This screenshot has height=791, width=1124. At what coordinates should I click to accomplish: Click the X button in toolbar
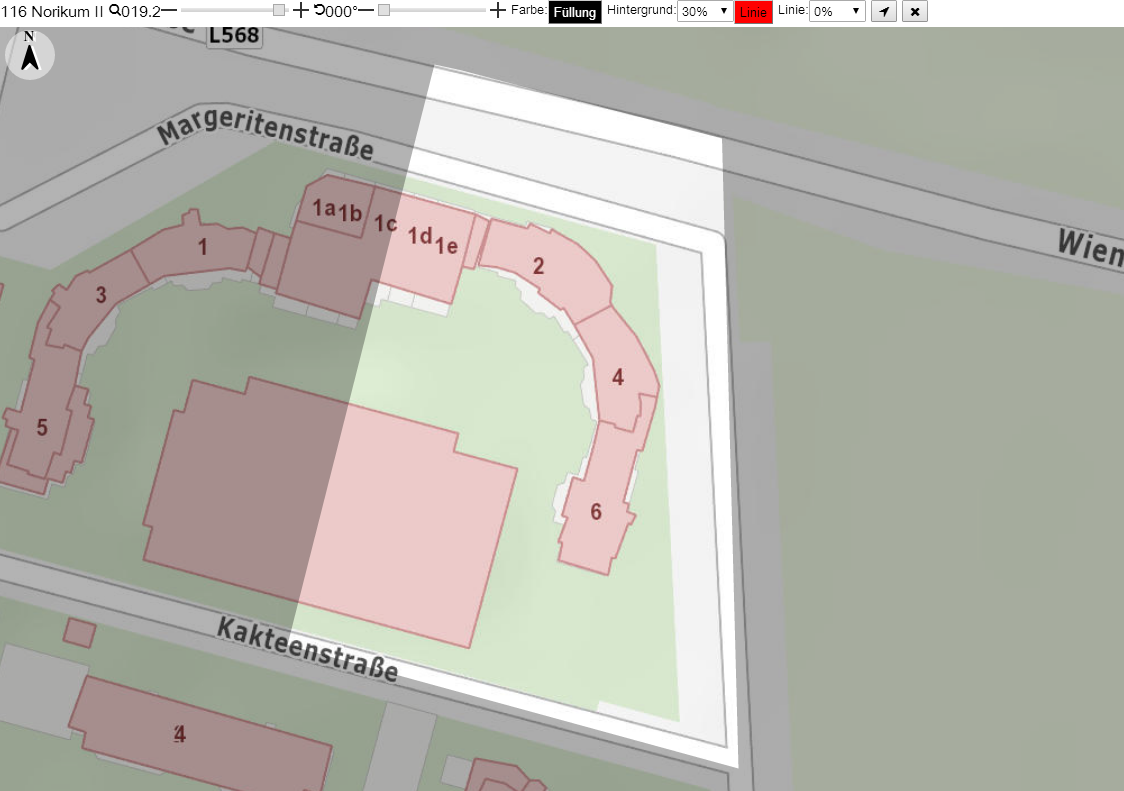[915, 11]
